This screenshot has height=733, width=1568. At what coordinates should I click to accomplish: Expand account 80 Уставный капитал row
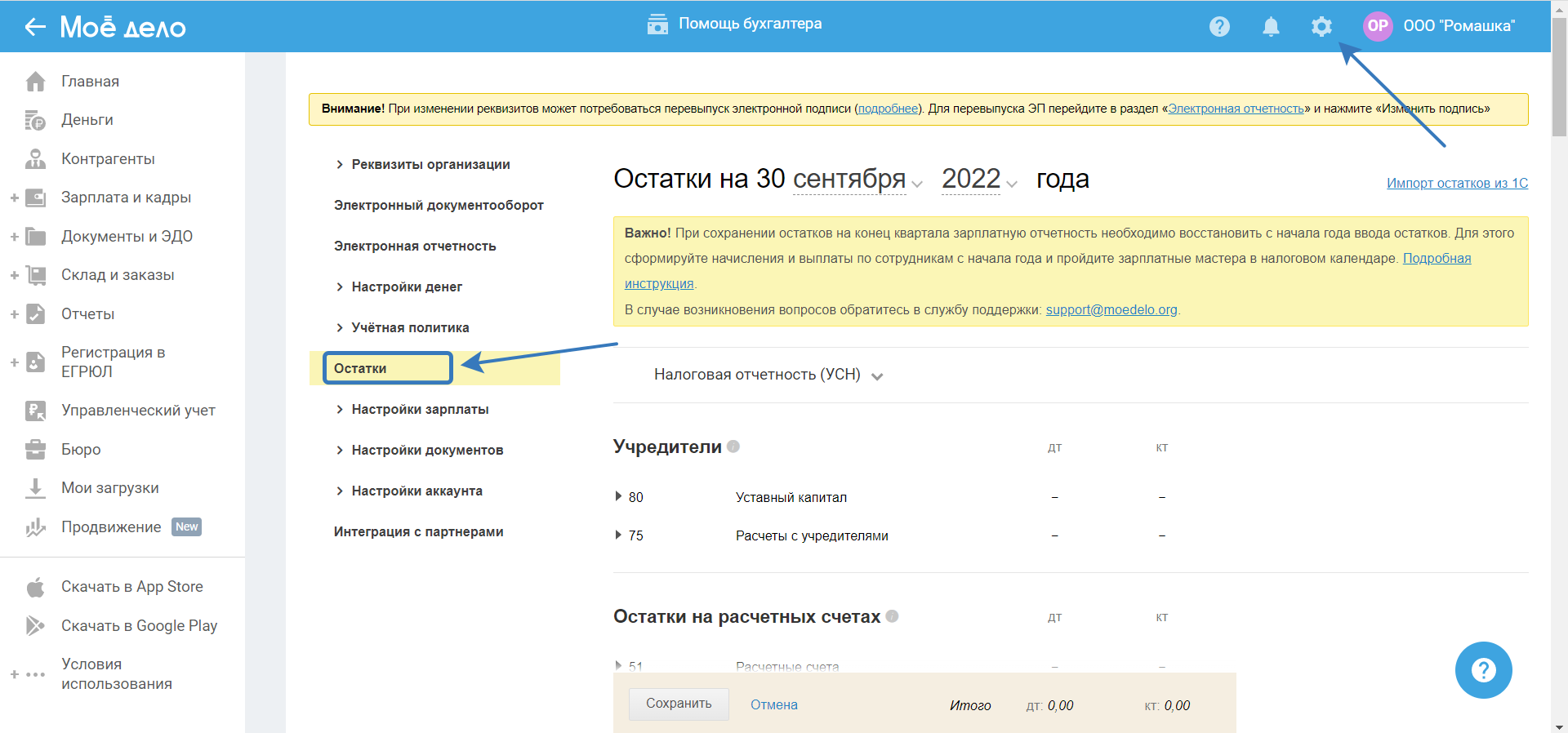(618, 496)
